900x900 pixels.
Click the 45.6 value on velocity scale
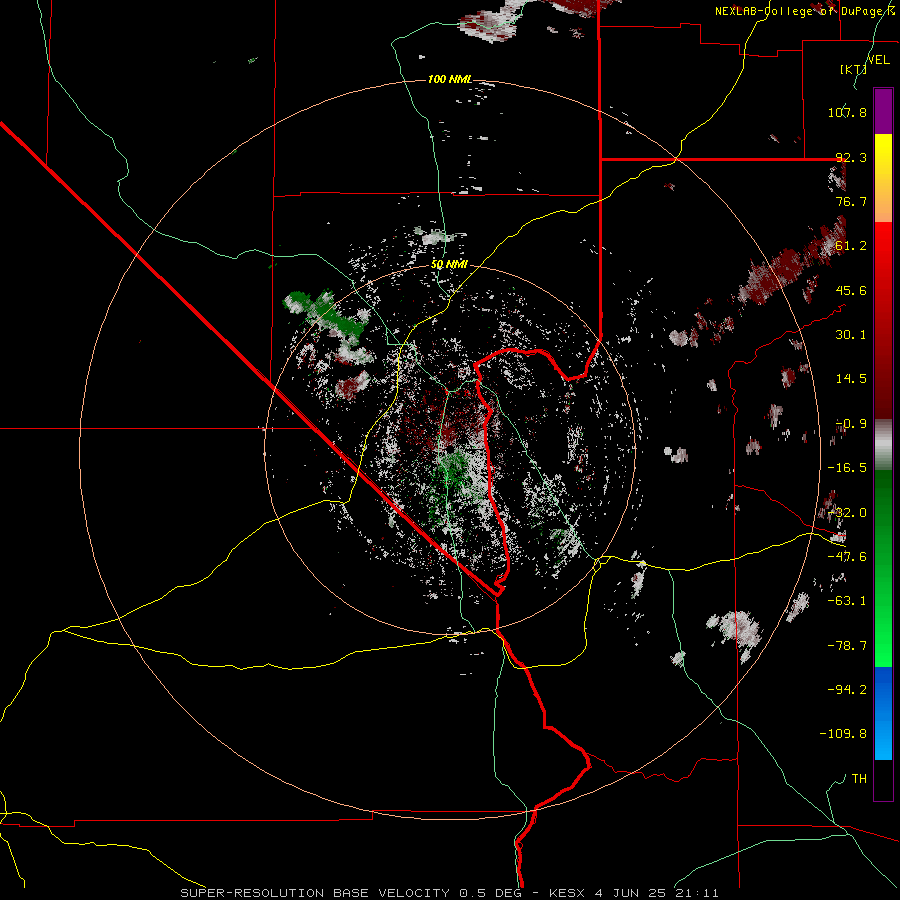click(x=851, y=290)
